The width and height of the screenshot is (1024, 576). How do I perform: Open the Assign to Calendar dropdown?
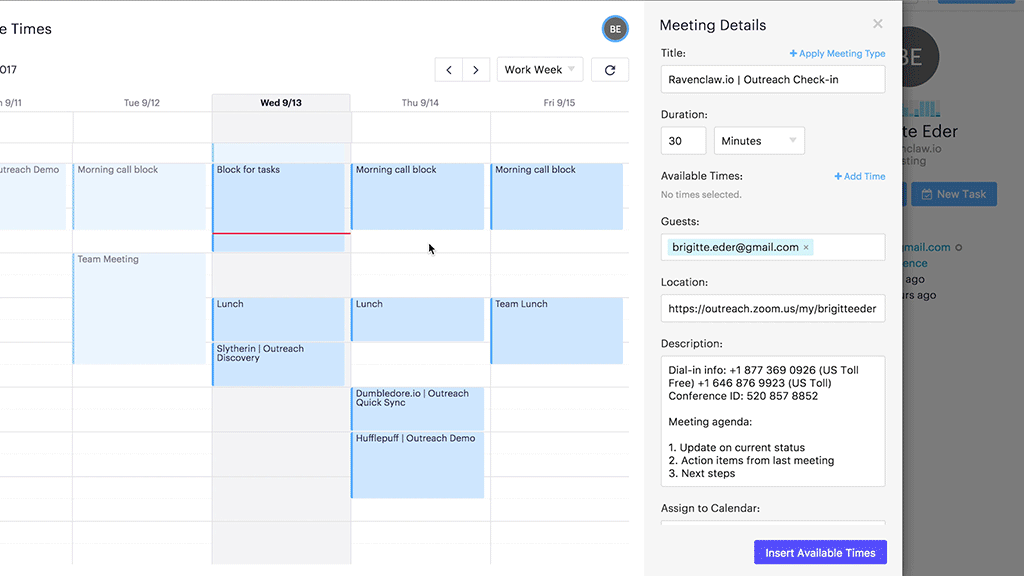[x=772, y=525]
